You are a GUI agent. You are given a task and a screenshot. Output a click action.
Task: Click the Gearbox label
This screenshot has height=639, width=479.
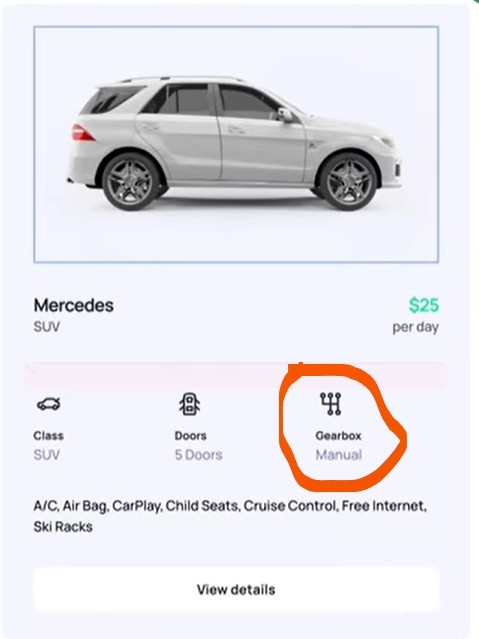(338, 436)
